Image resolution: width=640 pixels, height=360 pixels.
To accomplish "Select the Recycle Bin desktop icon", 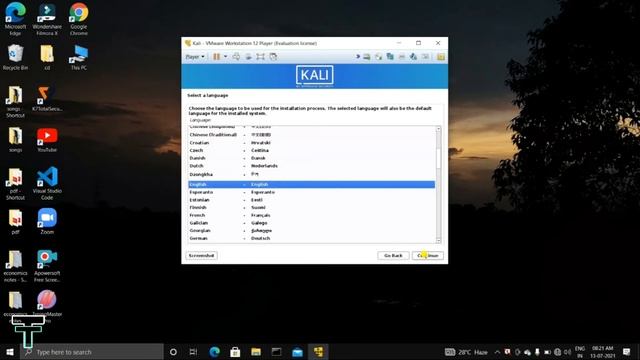I will click(x=16, y=58).
